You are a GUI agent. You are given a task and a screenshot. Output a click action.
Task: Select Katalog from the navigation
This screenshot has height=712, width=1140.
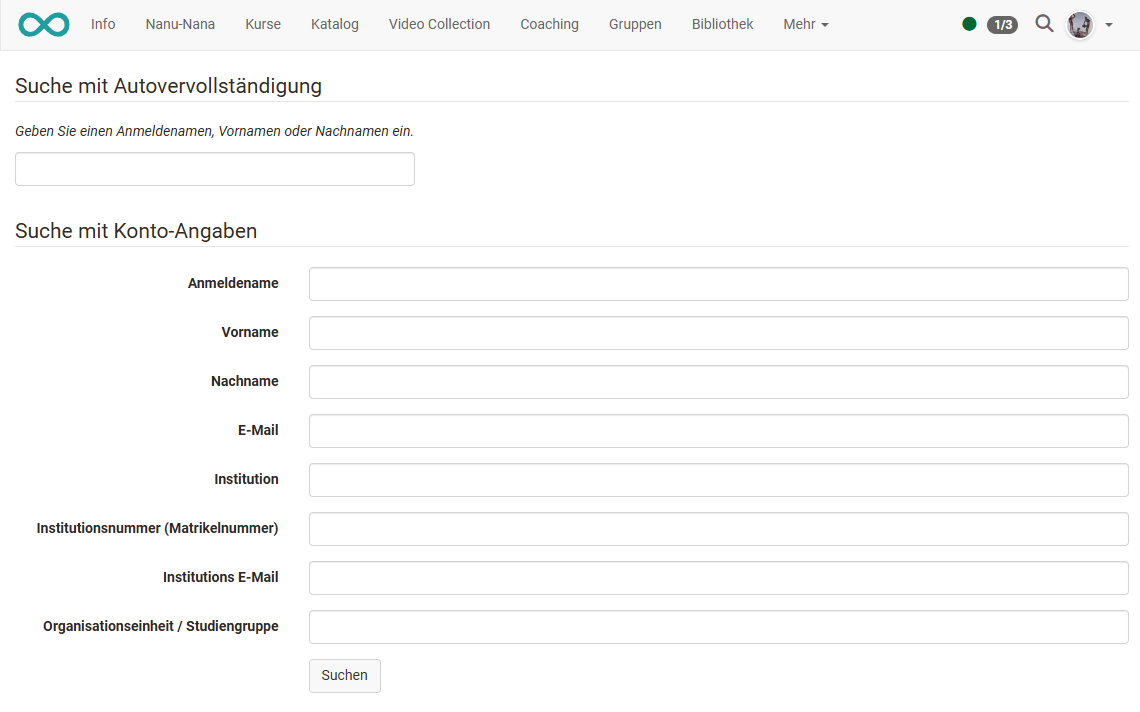coord(334,24)
